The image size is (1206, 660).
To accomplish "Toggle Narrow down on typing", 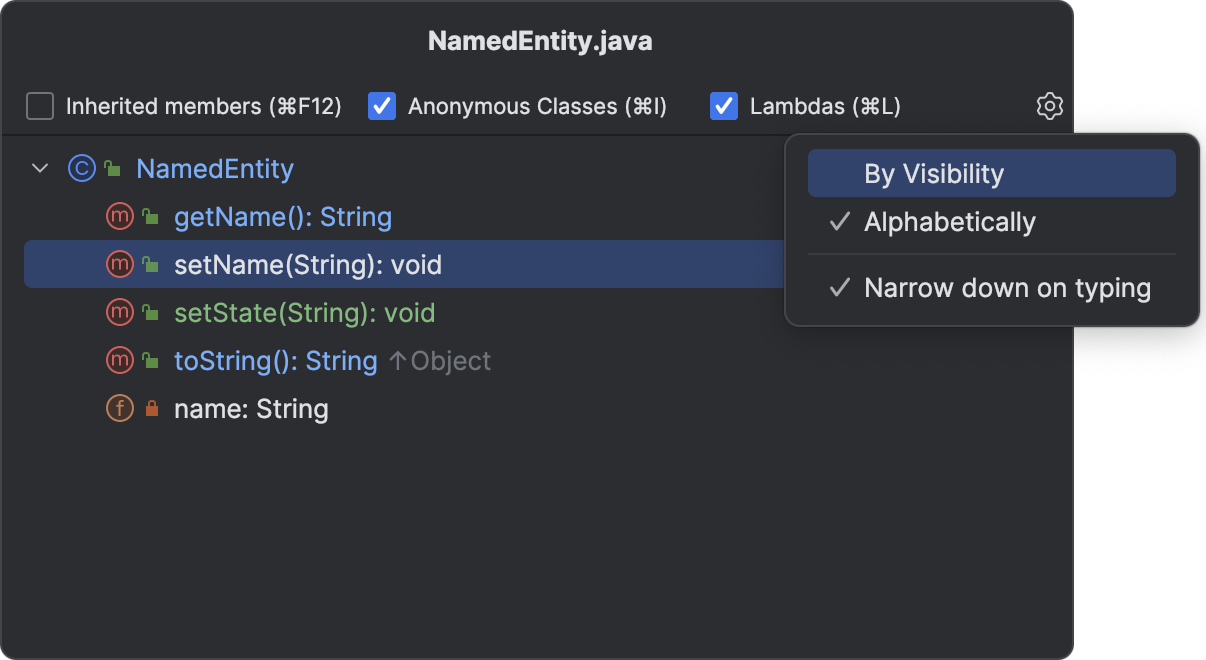I will (1007, 288).
